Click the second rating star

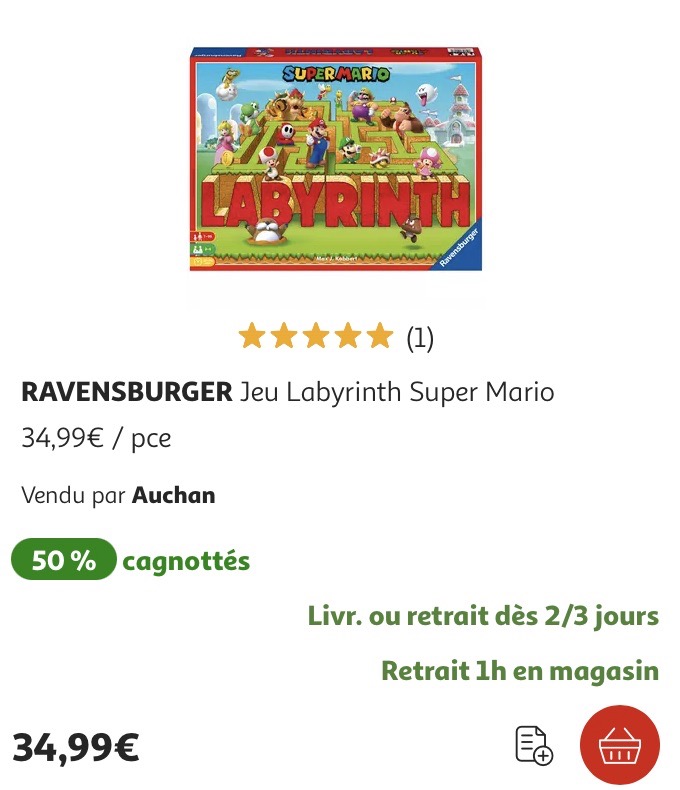tap(284, 337)
